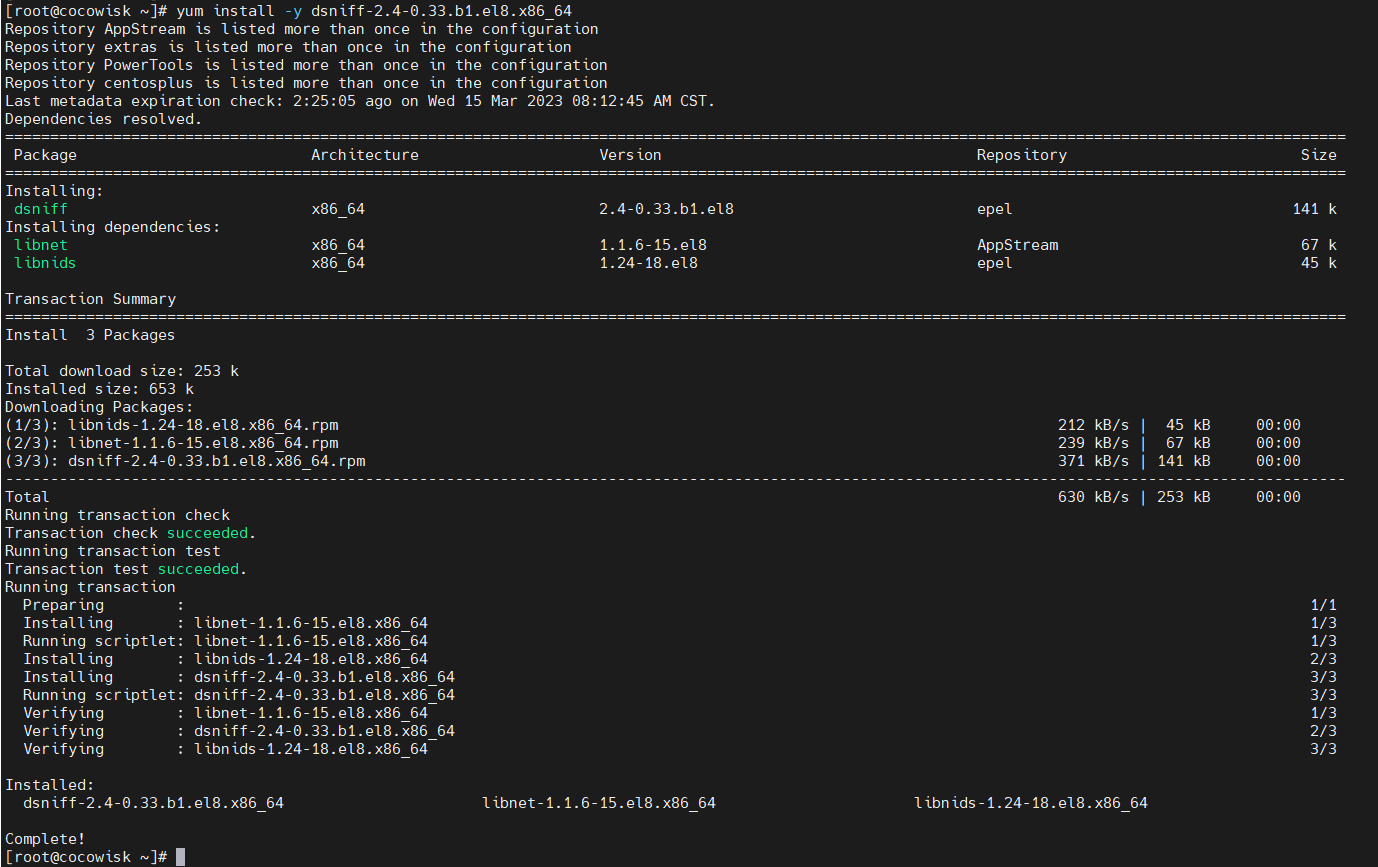Image resolution: width=1378 pixels, height=867 pixels.
Task: Click the 'Version' column header
Action: coord(631,155)
